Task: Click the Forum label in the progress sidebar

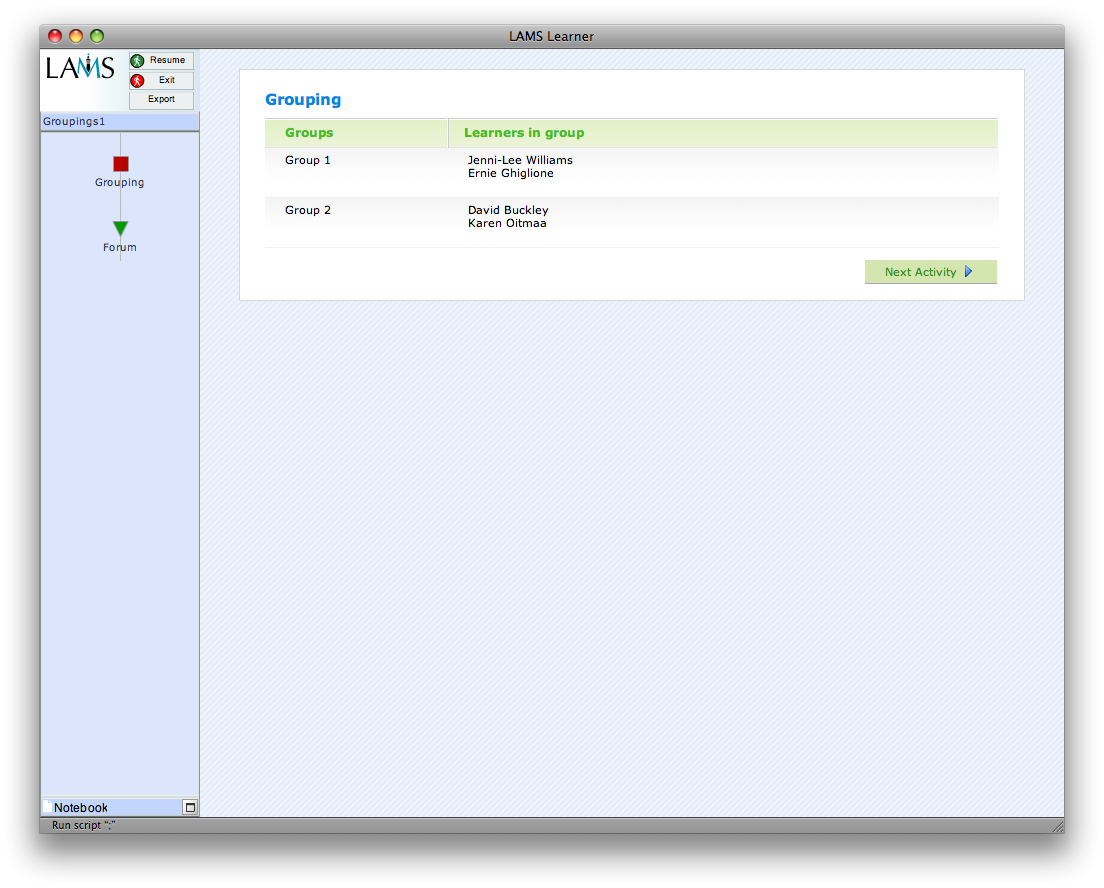Action: (120, 248)
